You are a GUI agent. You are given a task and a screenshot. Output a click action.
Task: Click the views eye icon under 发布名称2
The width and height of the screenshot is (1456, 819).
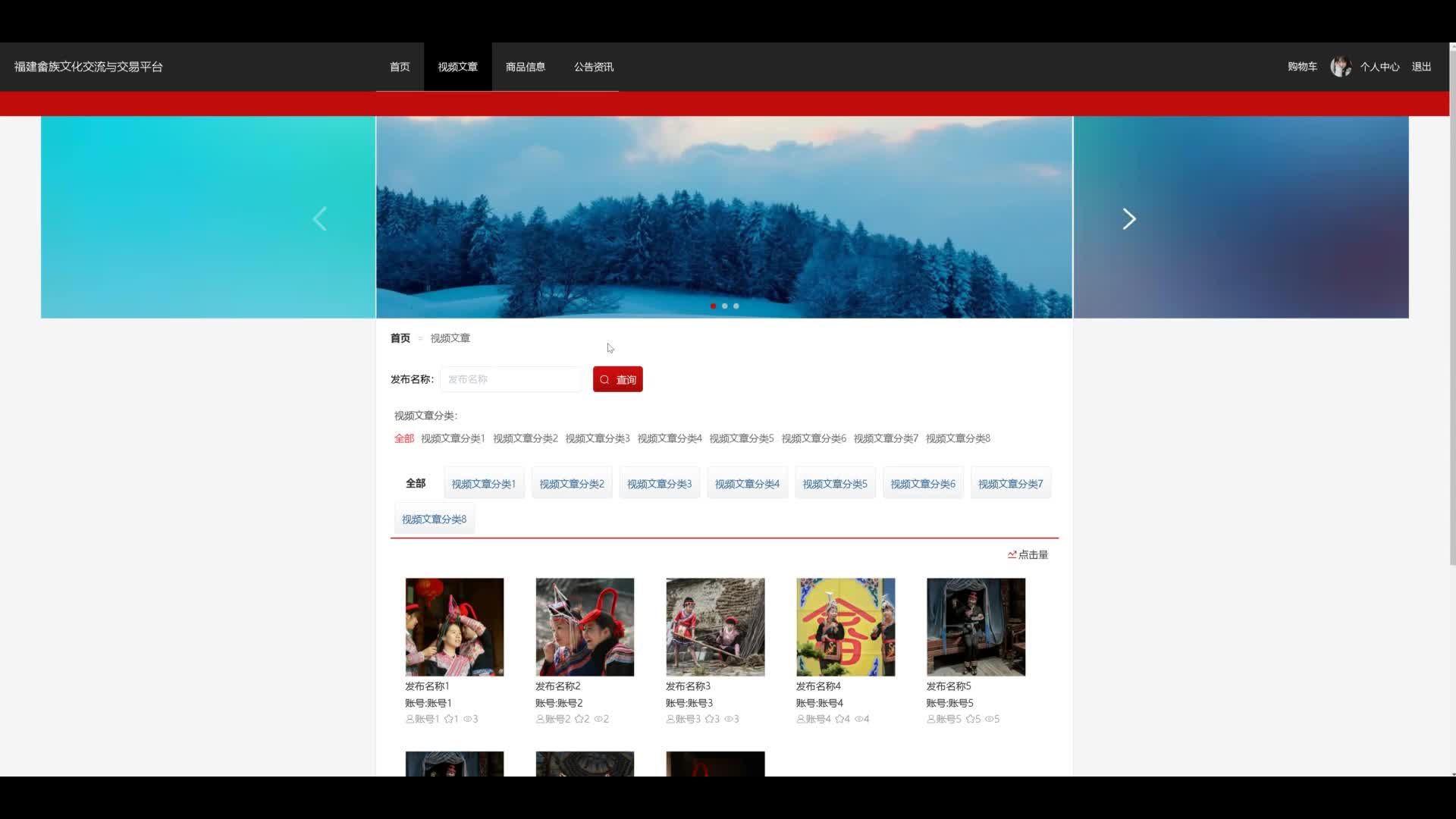point(598,719)
